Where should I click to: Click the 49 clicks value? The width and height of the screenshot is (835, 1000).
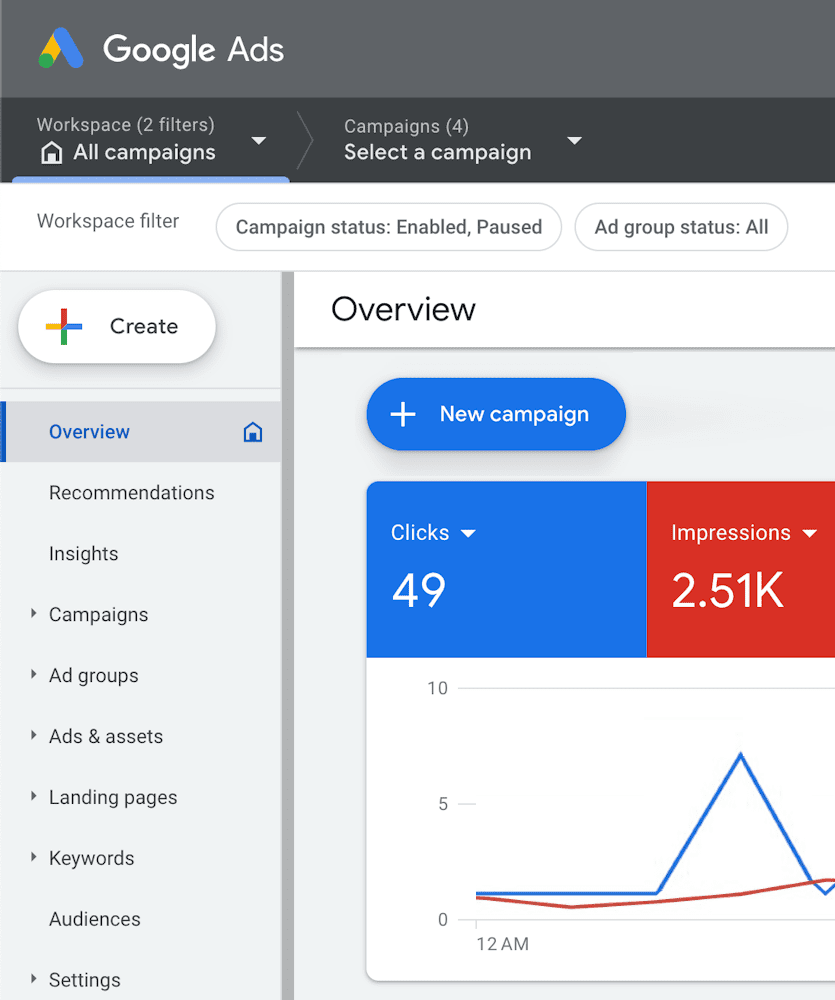click(x=418, y=591)
